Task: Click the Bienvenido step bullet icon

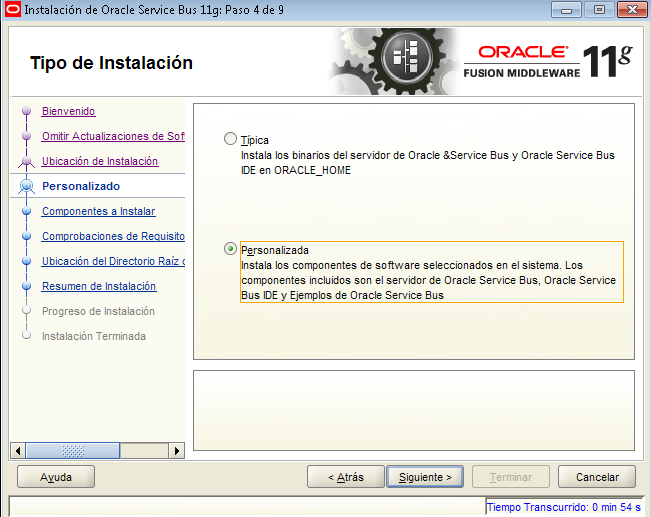Action: (27, 111)
